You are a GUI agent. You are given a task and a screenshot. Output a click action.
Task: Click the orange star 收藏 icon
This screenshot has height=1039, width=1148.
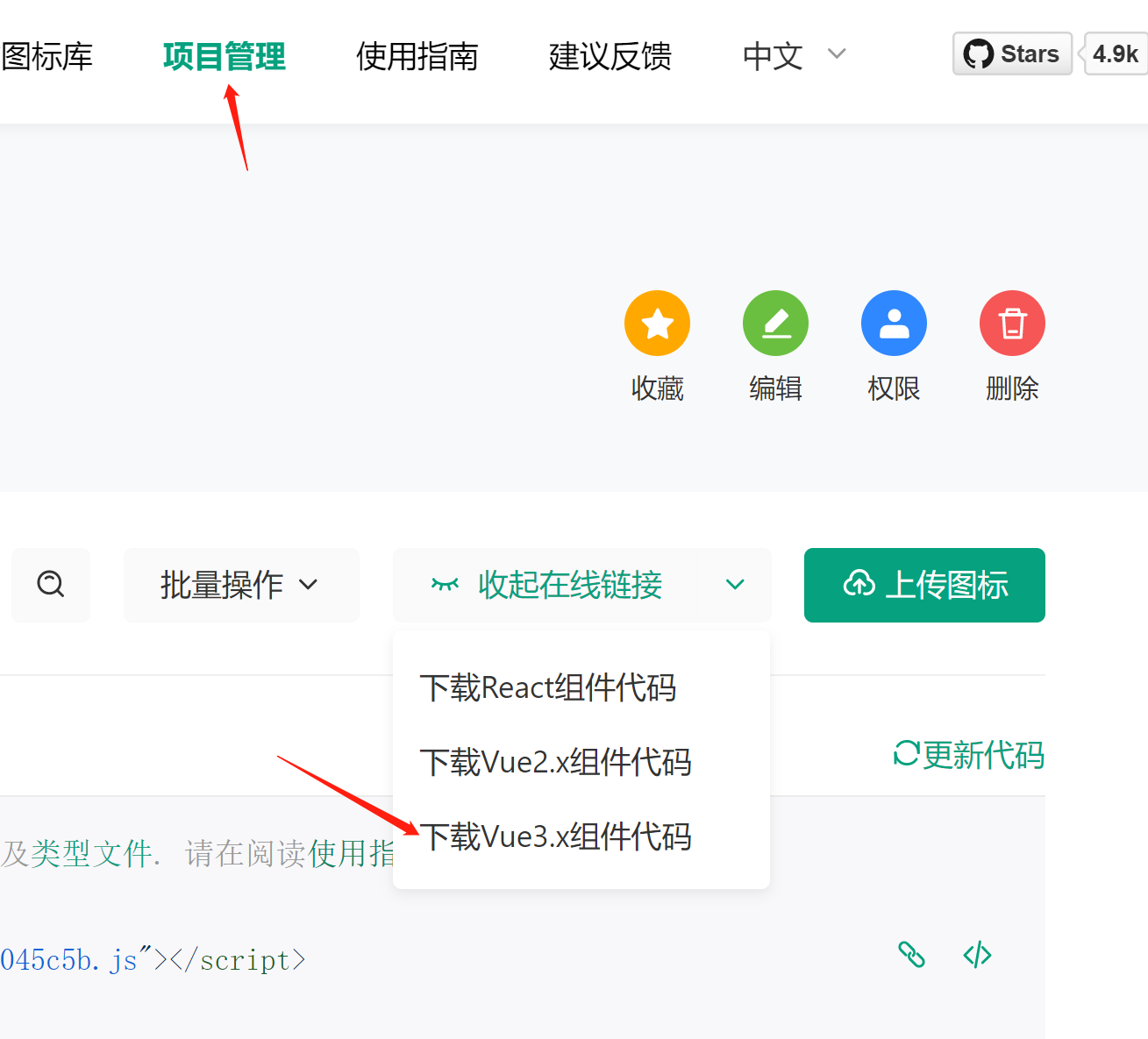657,324
